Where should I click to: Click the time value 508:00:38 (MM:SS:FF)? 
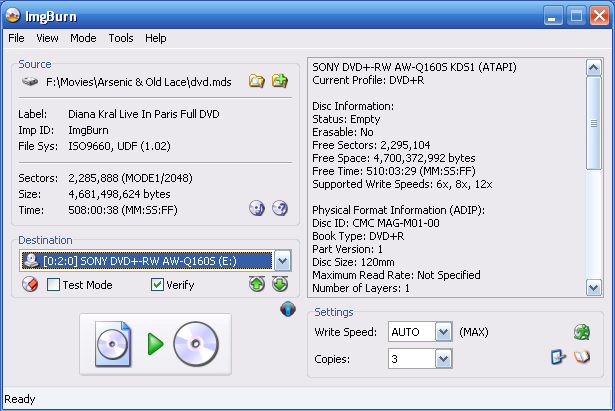point(123,210)
